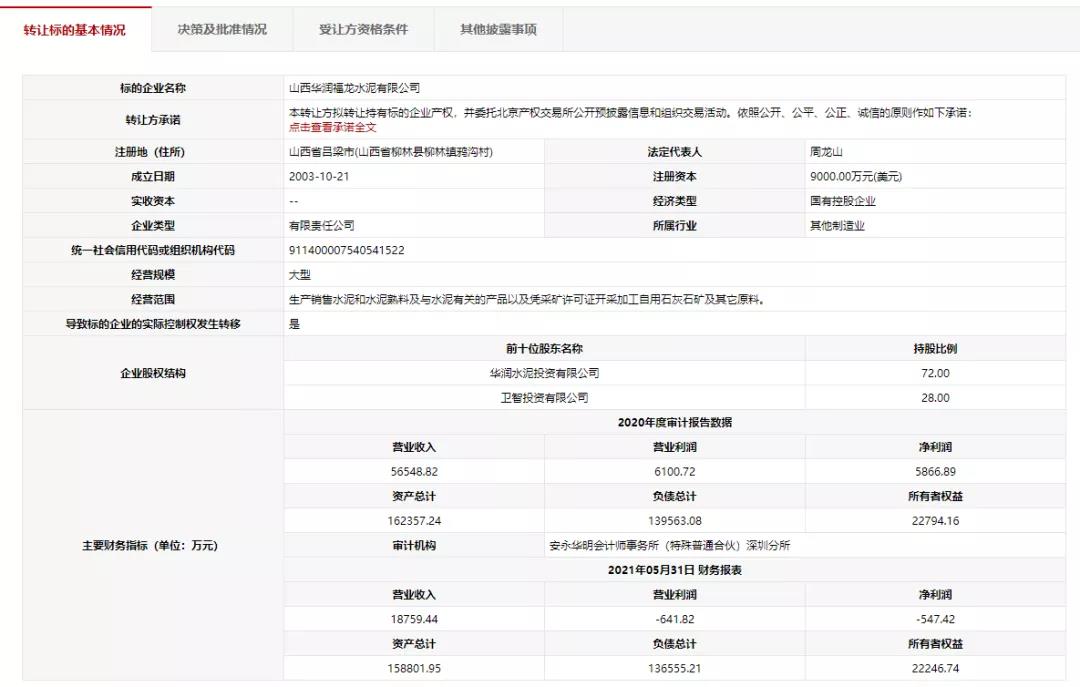Click the 2020年度审计报告数据 header
The width and height of the screenshot is (1080, 687).
pos(674,422)
